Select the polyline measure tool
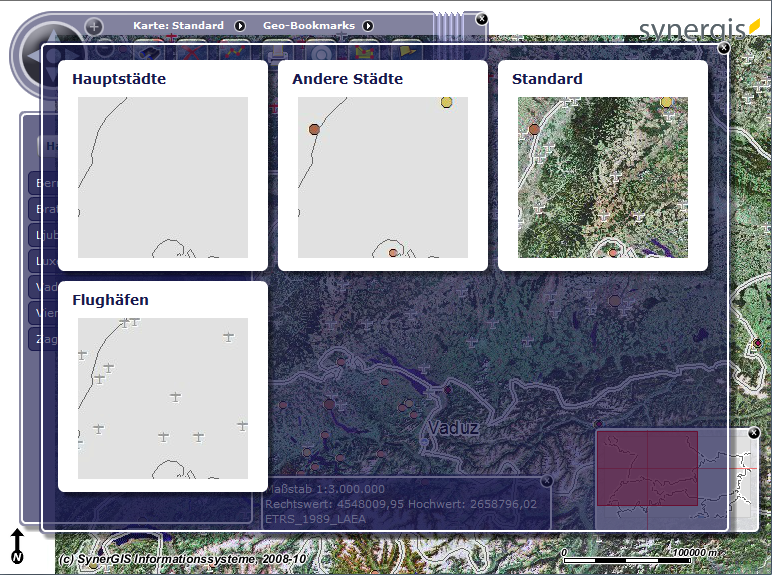The width and height of the screenshot is (772, 575). (235, 51)
